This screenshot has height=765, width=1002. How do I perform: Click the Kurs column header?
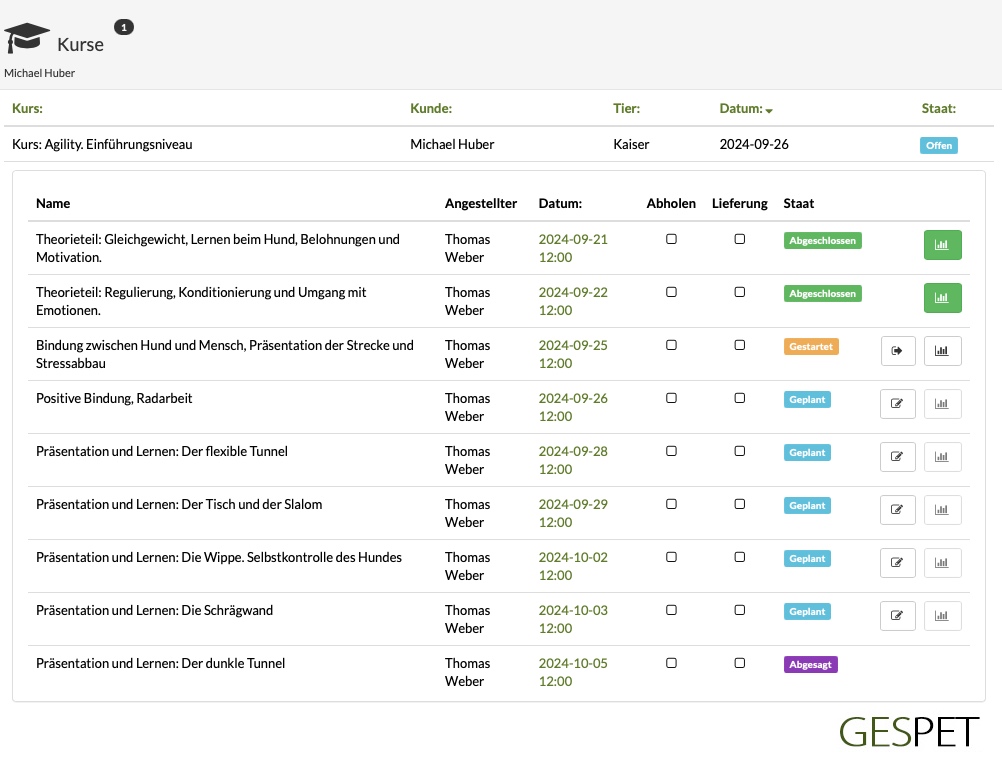[27, 109]
